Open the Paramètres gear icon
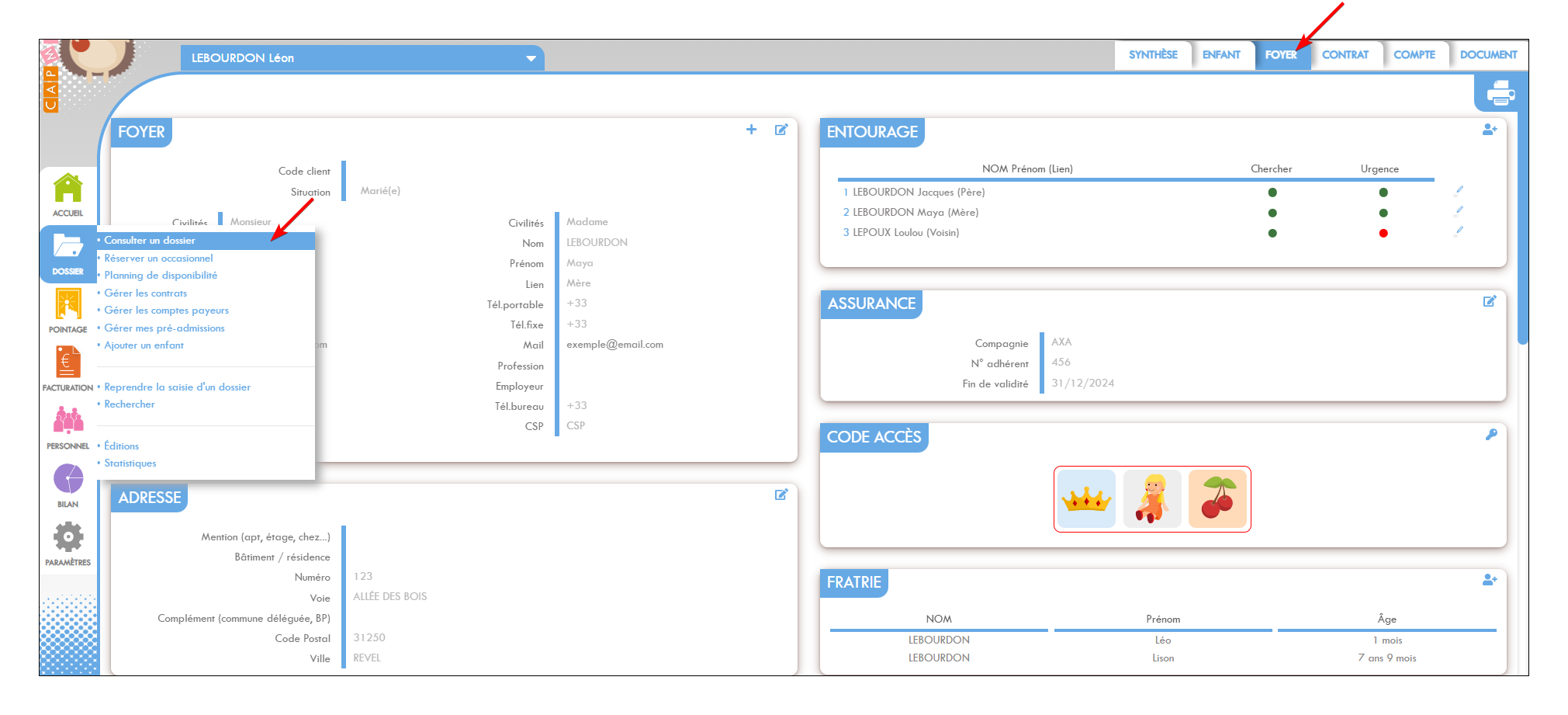The width and height of the screenshot is (1568, 715). point(68,536)
